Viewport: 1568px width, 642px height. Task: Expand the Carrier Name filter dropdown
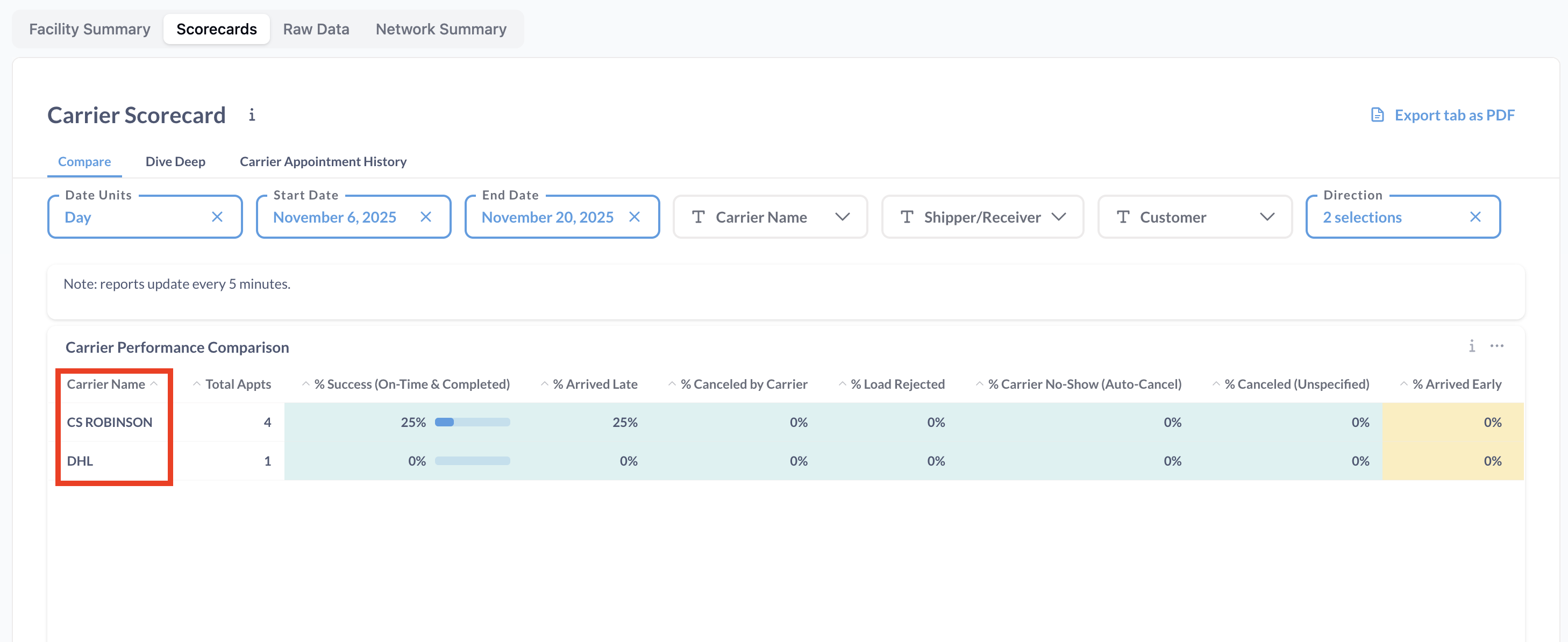pyautogui.click(x=843, y=217)
